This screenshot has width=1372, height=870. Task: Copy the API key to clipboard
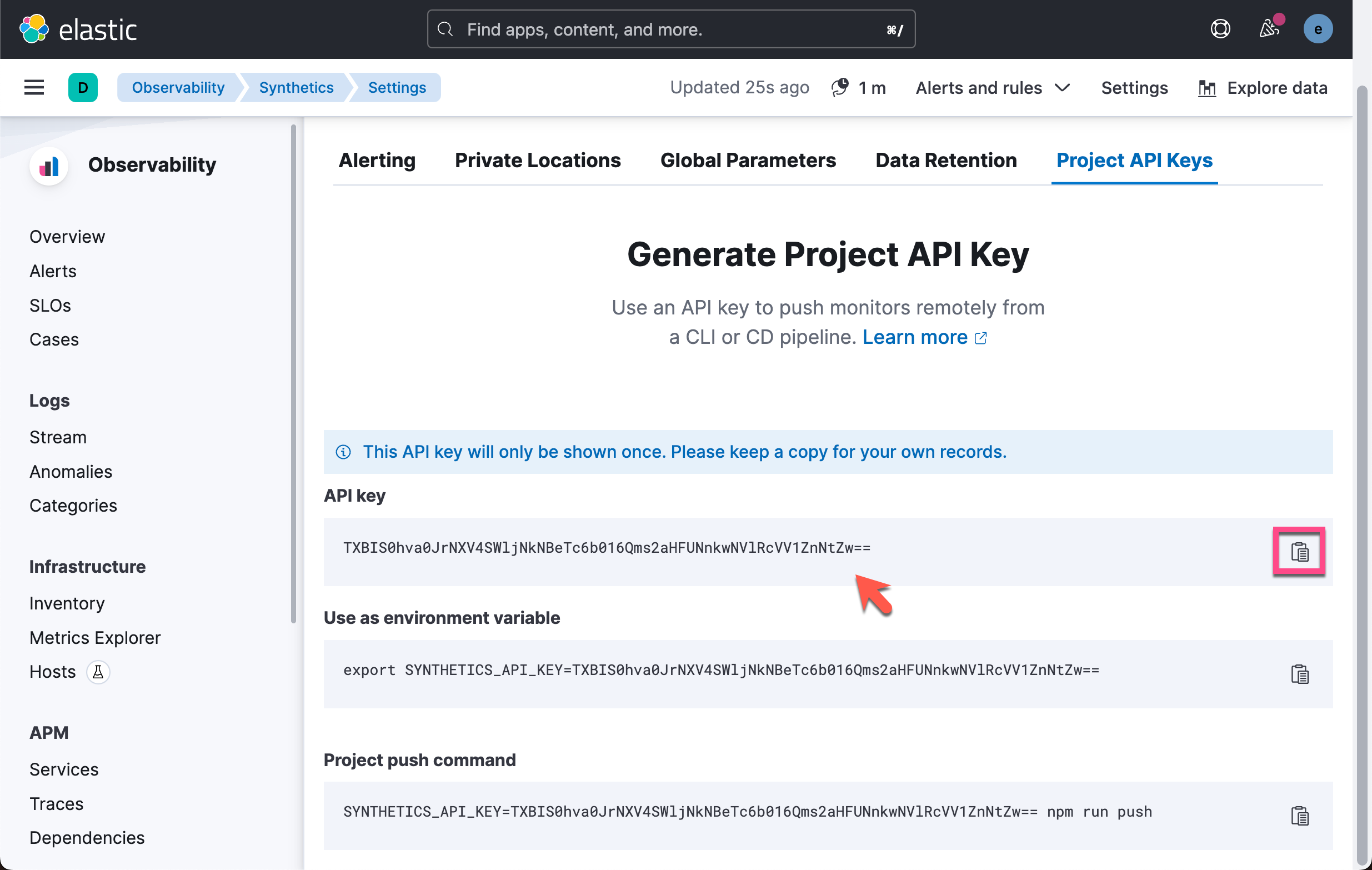[1299, 552]
